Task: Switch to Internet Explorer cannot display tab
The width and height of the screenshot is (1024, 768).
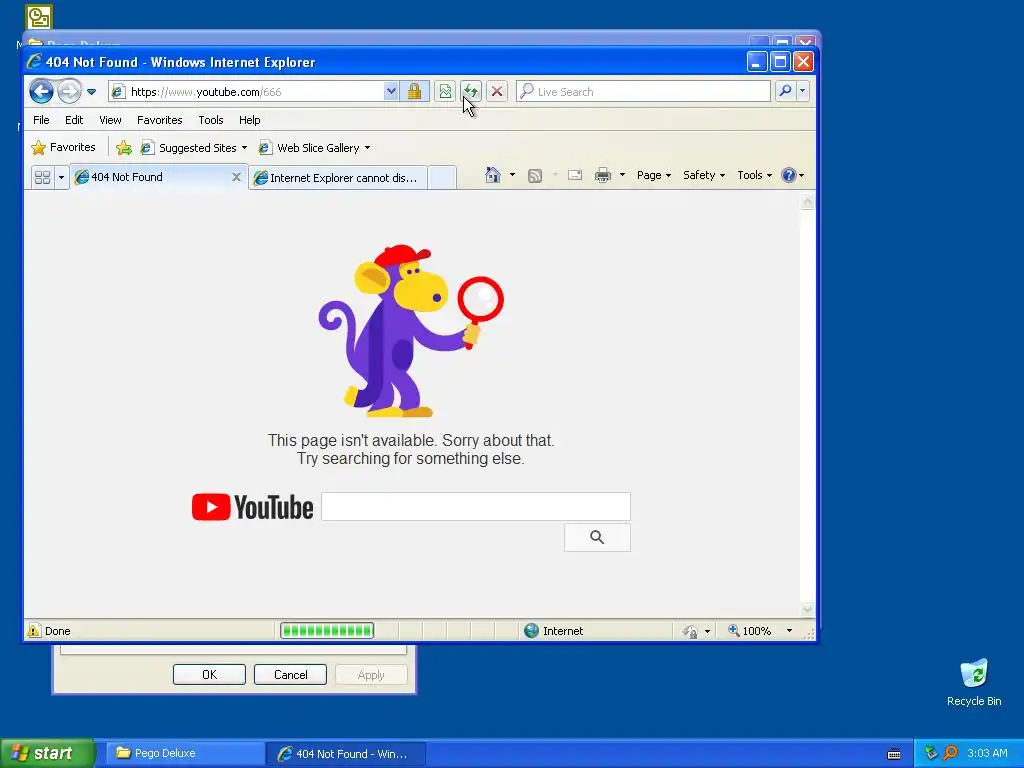Action: click(x=338, y=178)
